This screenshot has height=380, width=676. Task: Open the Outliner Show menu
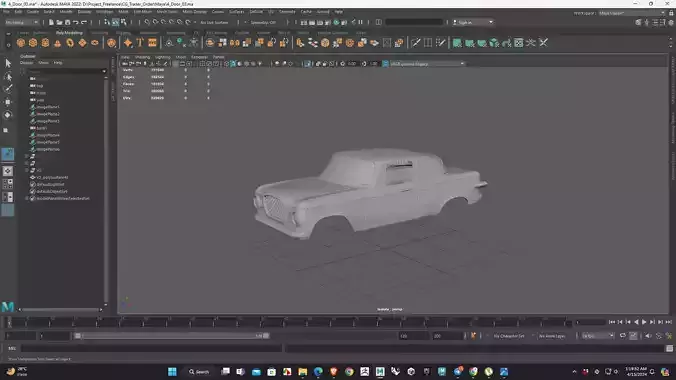(44, 63)
